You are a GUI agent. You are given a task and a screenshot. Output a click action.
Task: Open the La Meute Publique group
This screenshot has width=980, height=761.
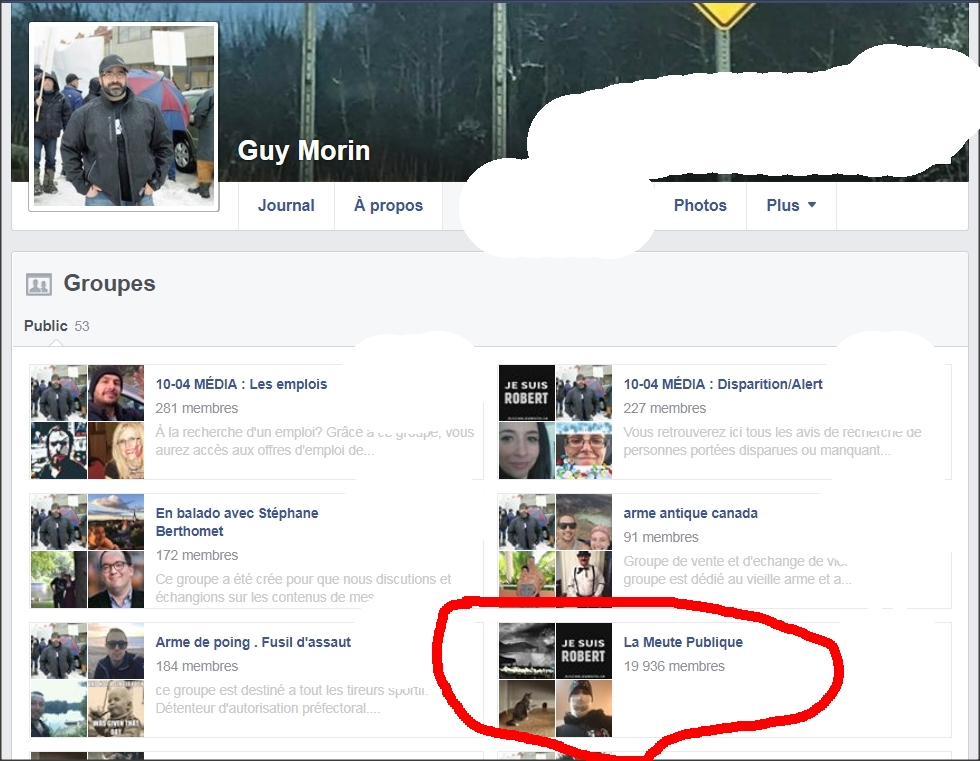click(683, 642)
